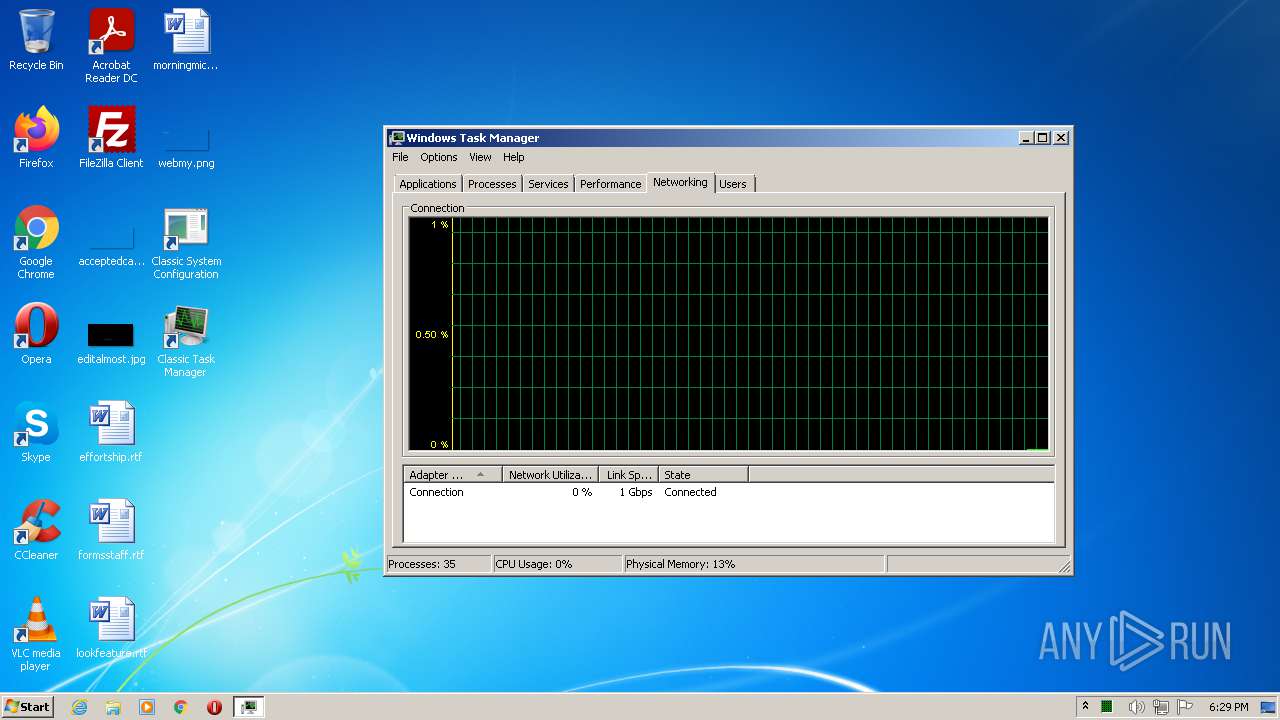Click the window resize grip corner
Viewport: 1280px width, 720px height.
click(1064, 567)
